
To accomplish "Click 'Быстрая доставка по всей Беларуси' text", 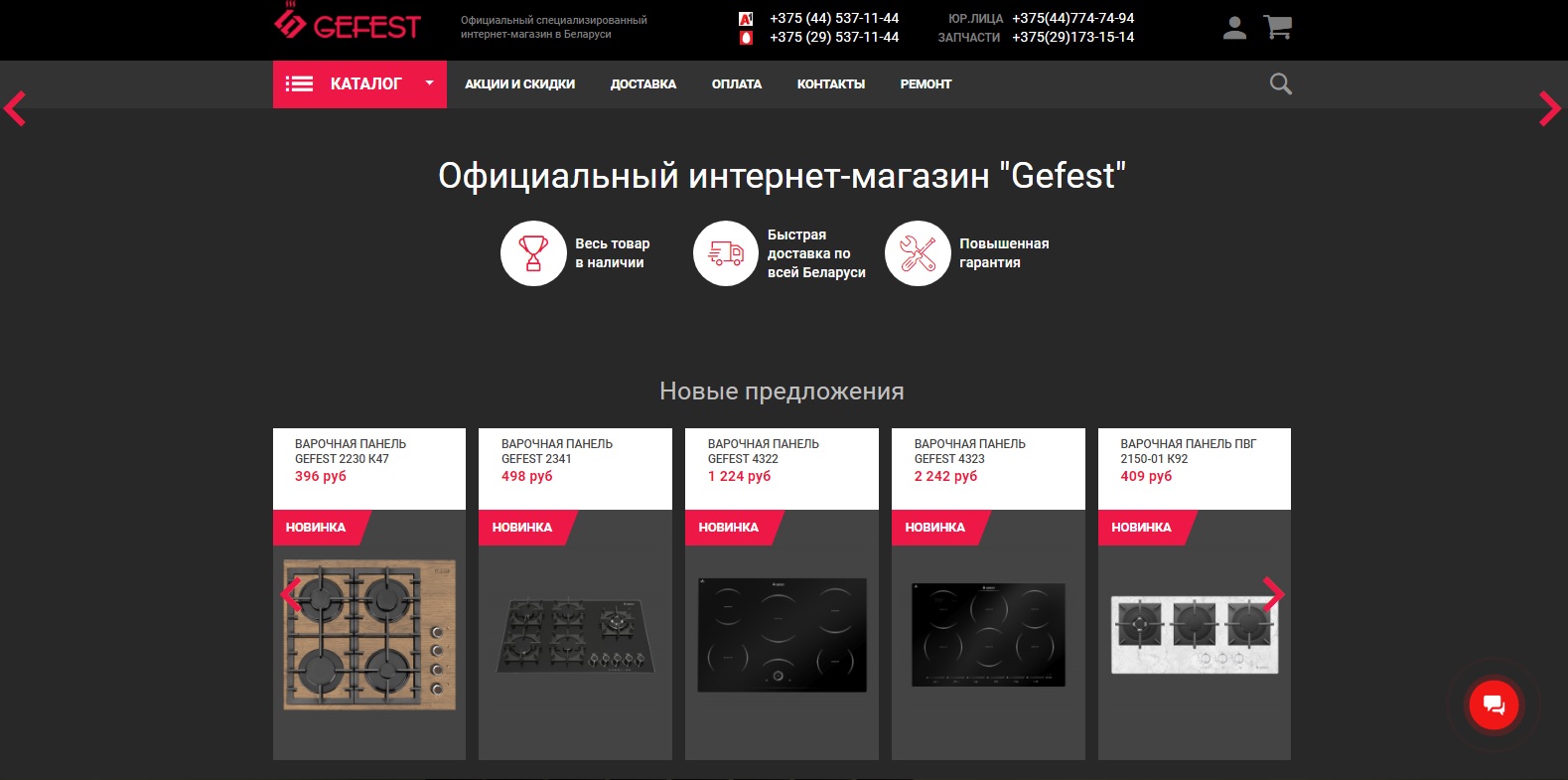I will tap(816, 253).
